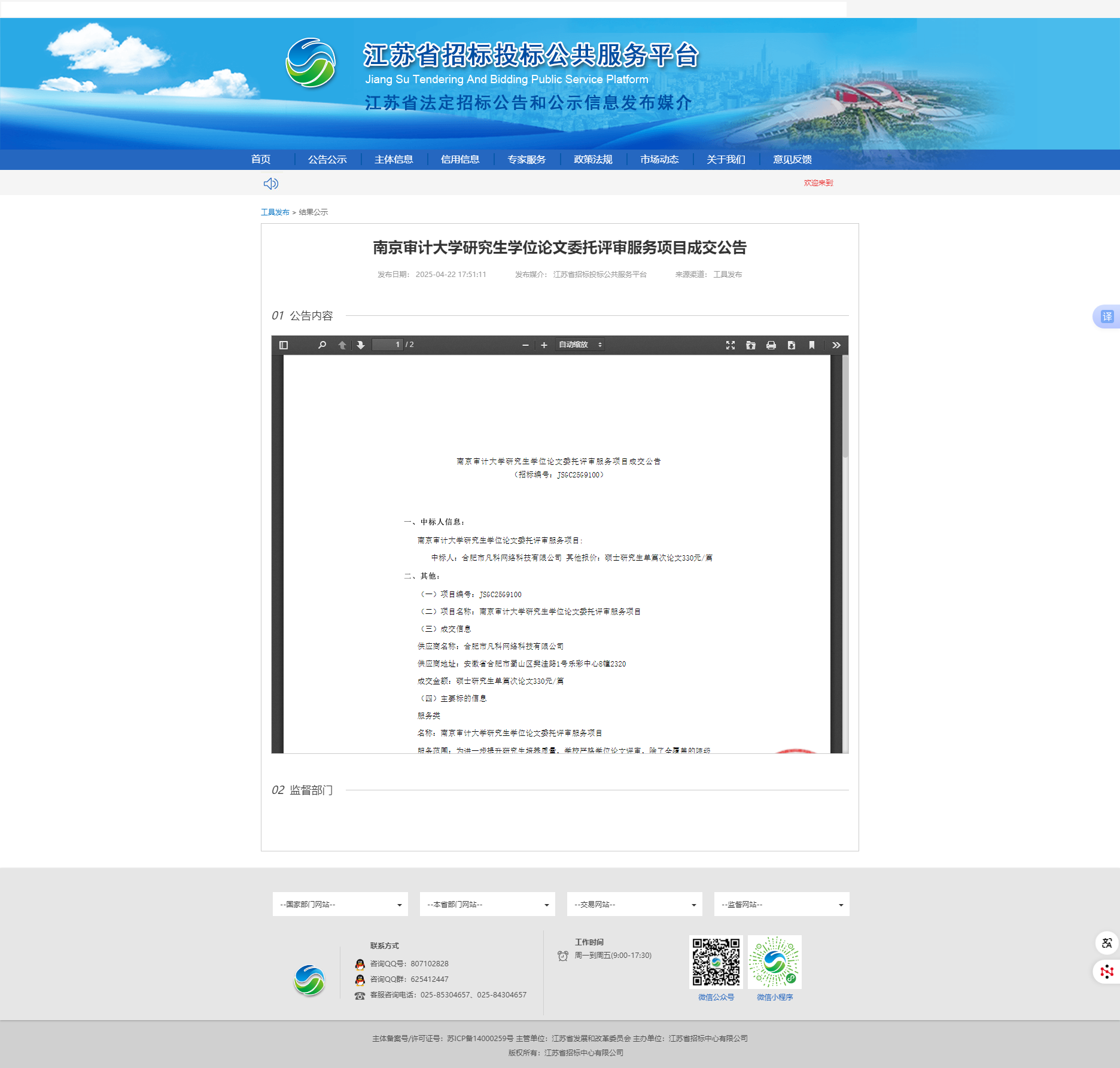Toggle the PDF viewer sidebar
The height and width of the screenshot is (1068, 1120).
coord(284,345)
